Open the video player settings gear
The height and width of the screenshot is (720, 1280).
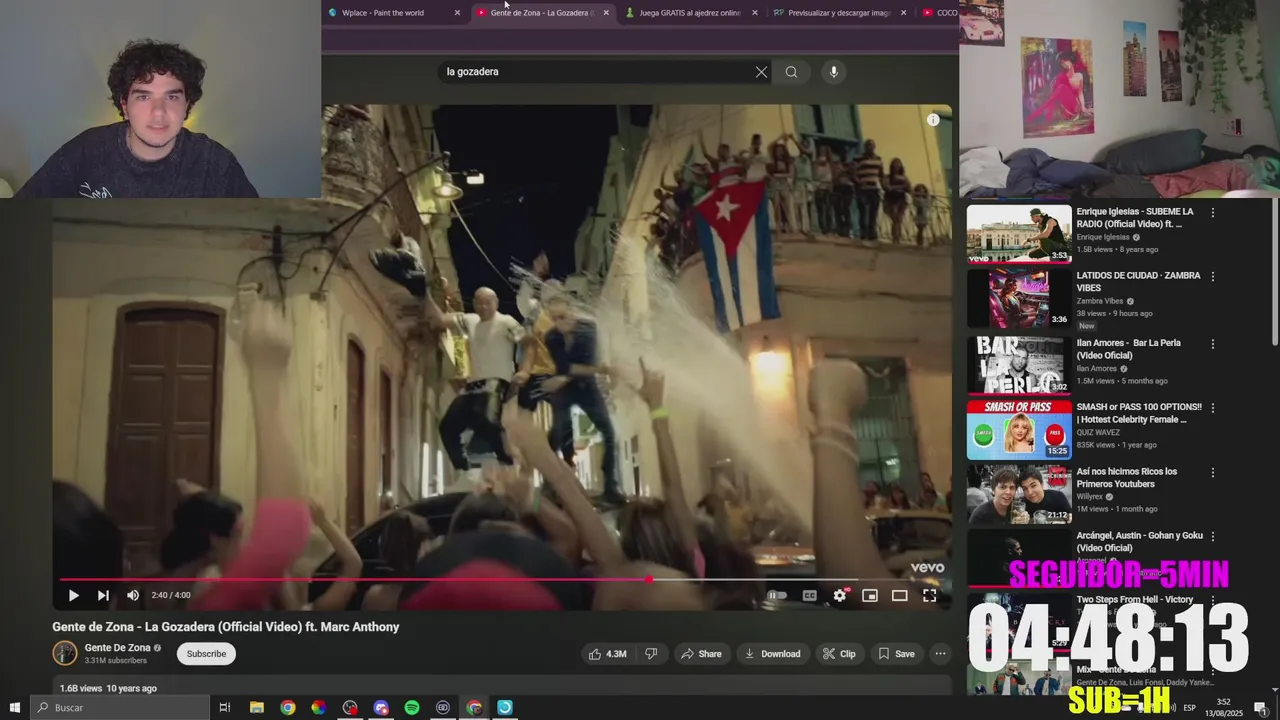[x=840, y=595]
